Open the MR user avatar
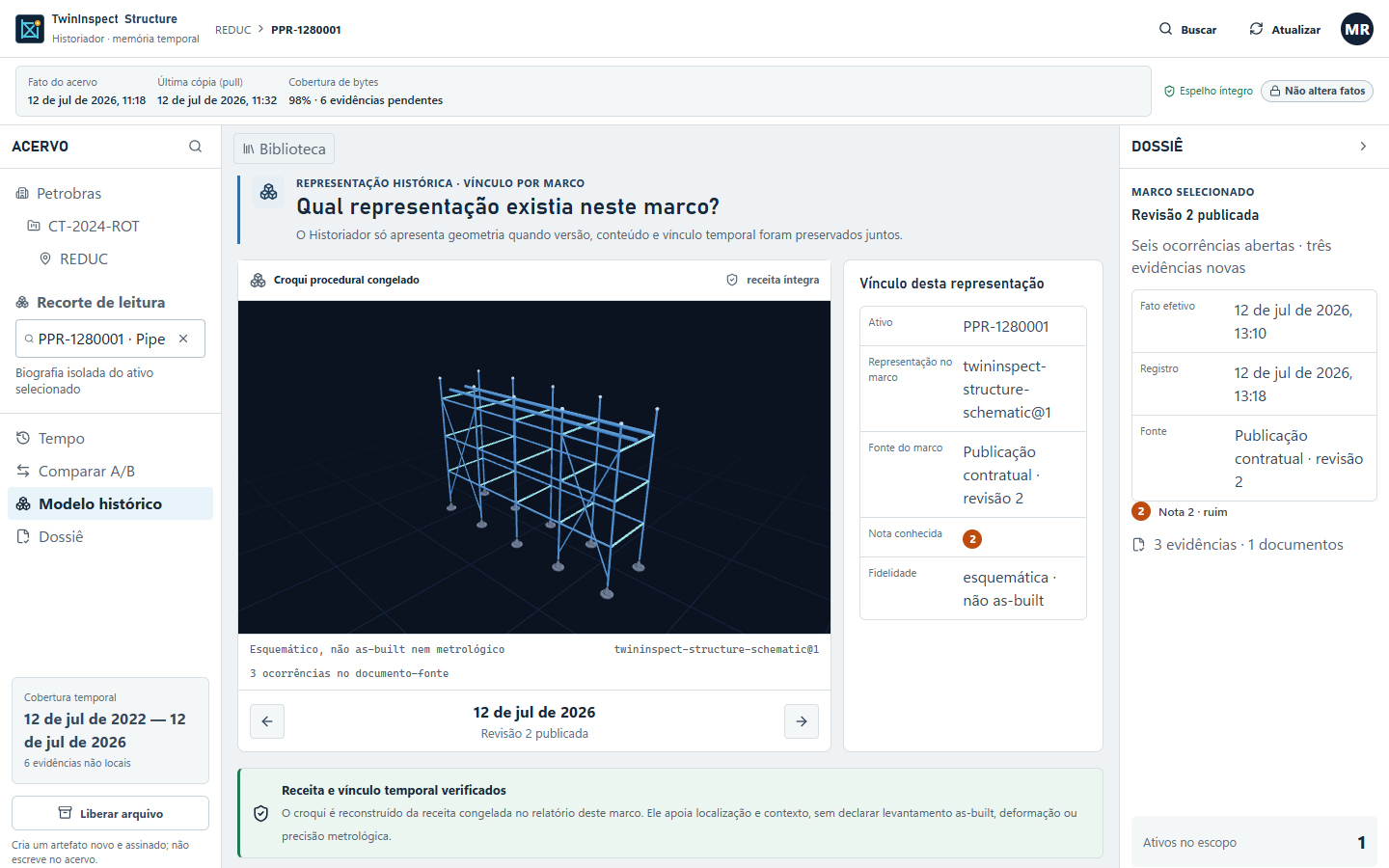Screen dimensions: 1389x868 (x=1357, y=29)
